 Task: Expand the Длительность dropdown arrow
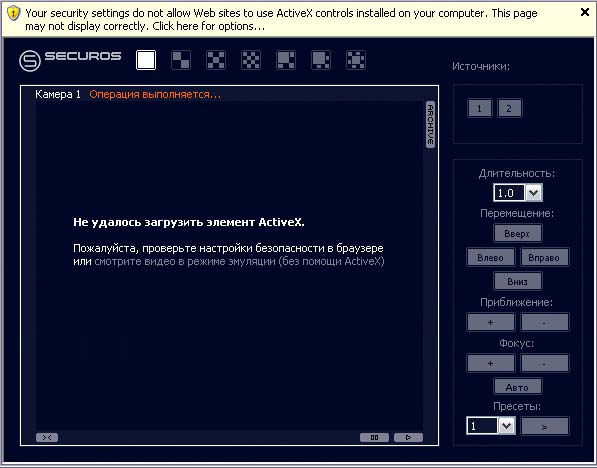(x=534, y=193)
